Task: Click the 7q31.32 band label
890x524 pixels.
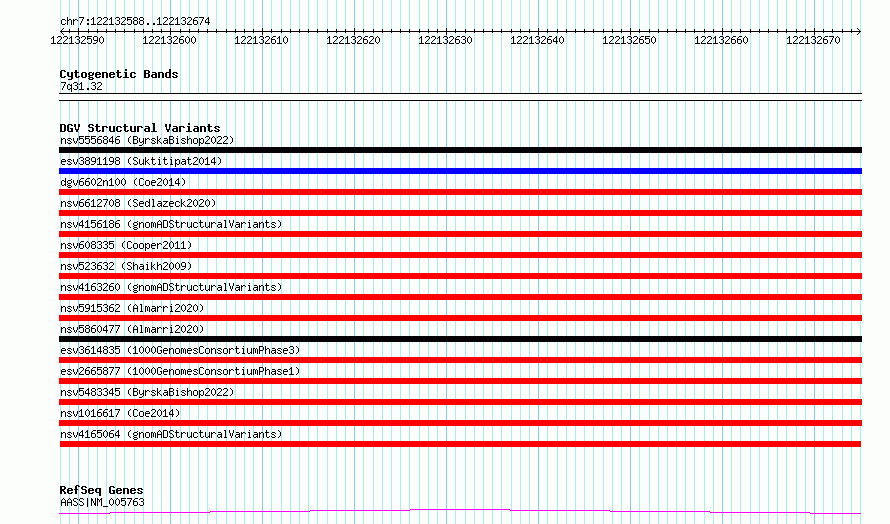Action: point(81,86)
